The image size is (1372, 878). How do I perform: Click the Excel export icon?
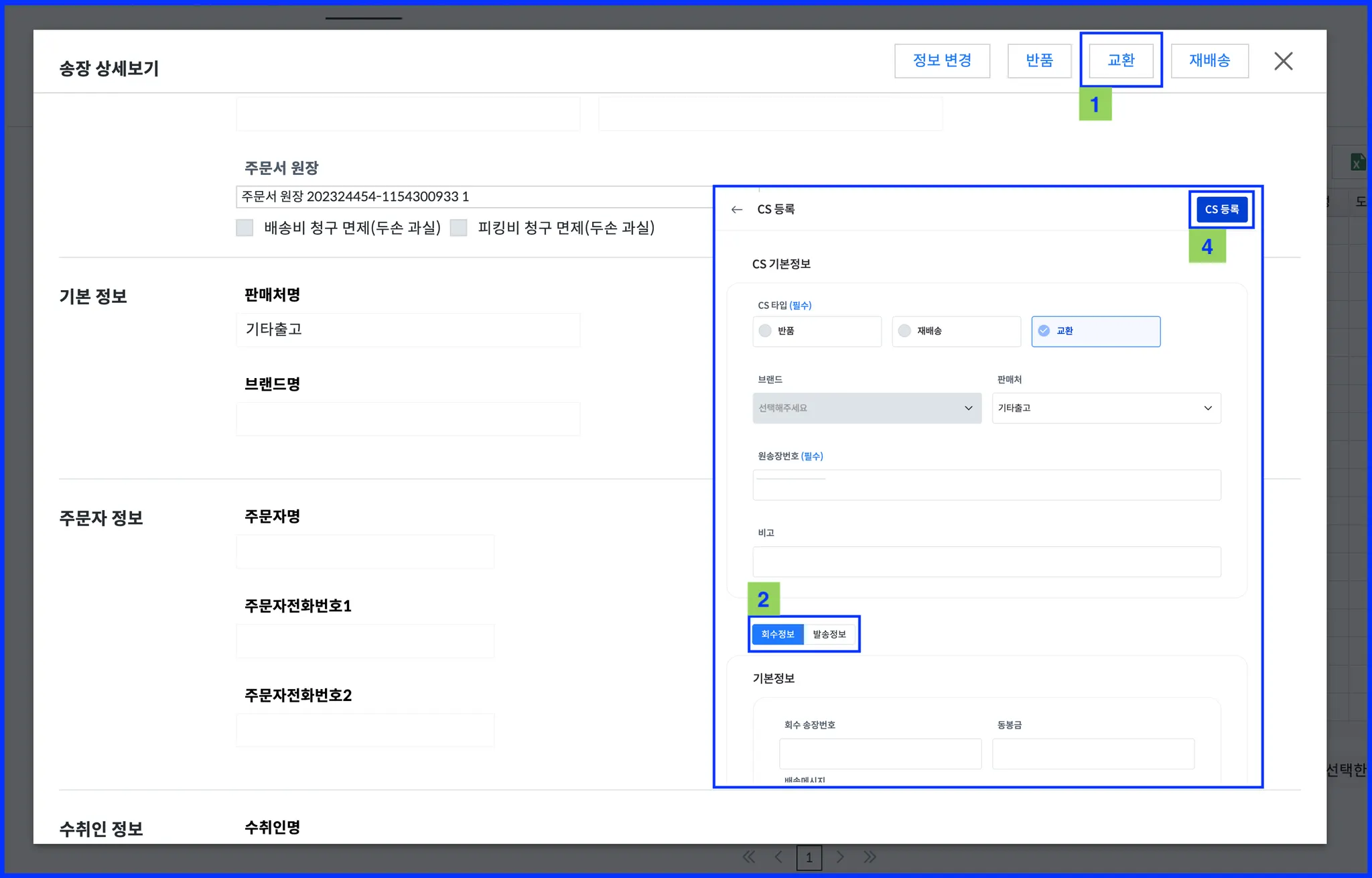(1357, 162)
